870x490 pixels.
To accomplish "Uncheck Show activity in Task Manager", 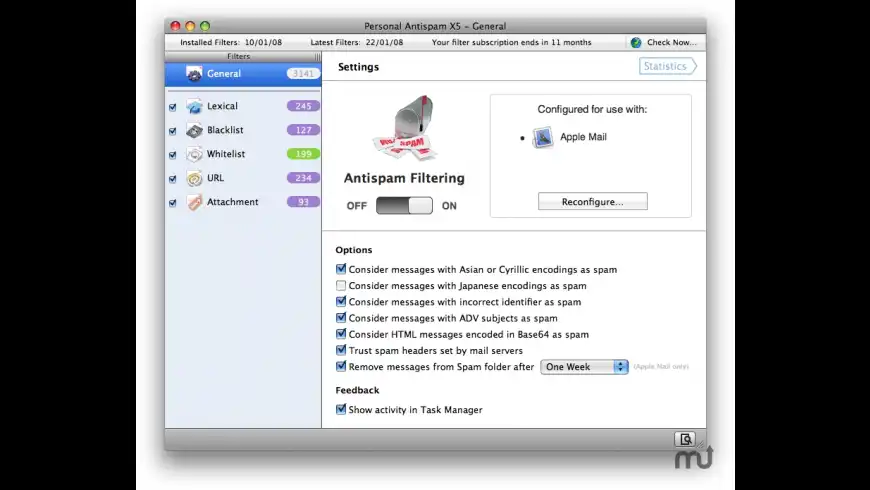I will point(341,409).
